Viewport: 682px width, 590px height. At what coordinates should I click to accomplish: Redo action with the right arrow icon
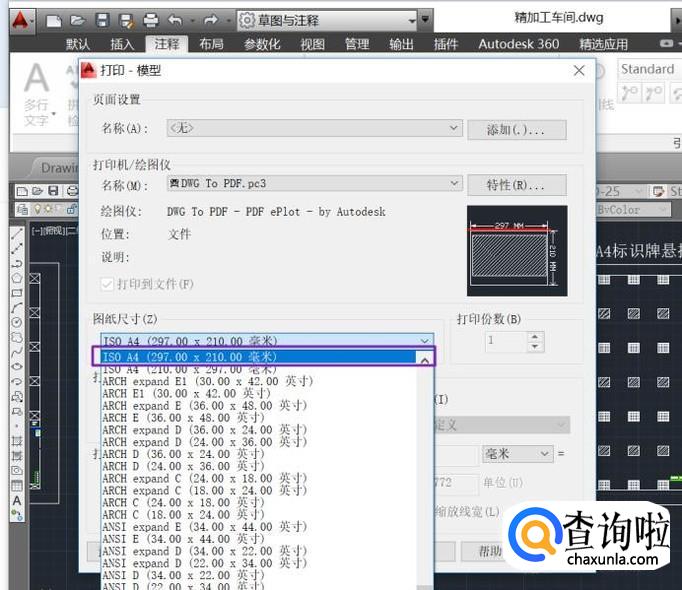point(211,20)
